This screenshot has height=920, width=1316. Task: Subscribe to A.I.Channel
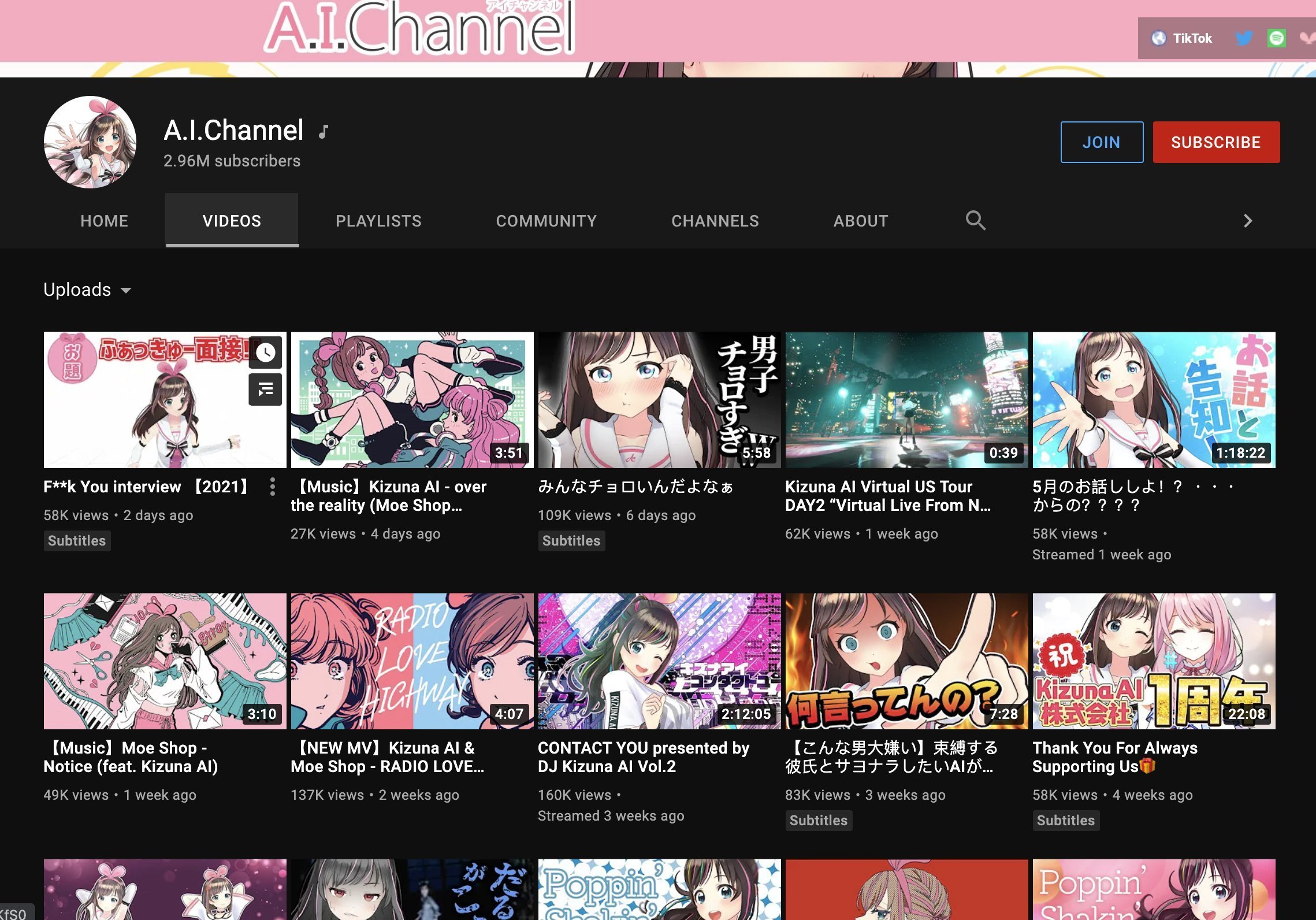point(1216,142)
